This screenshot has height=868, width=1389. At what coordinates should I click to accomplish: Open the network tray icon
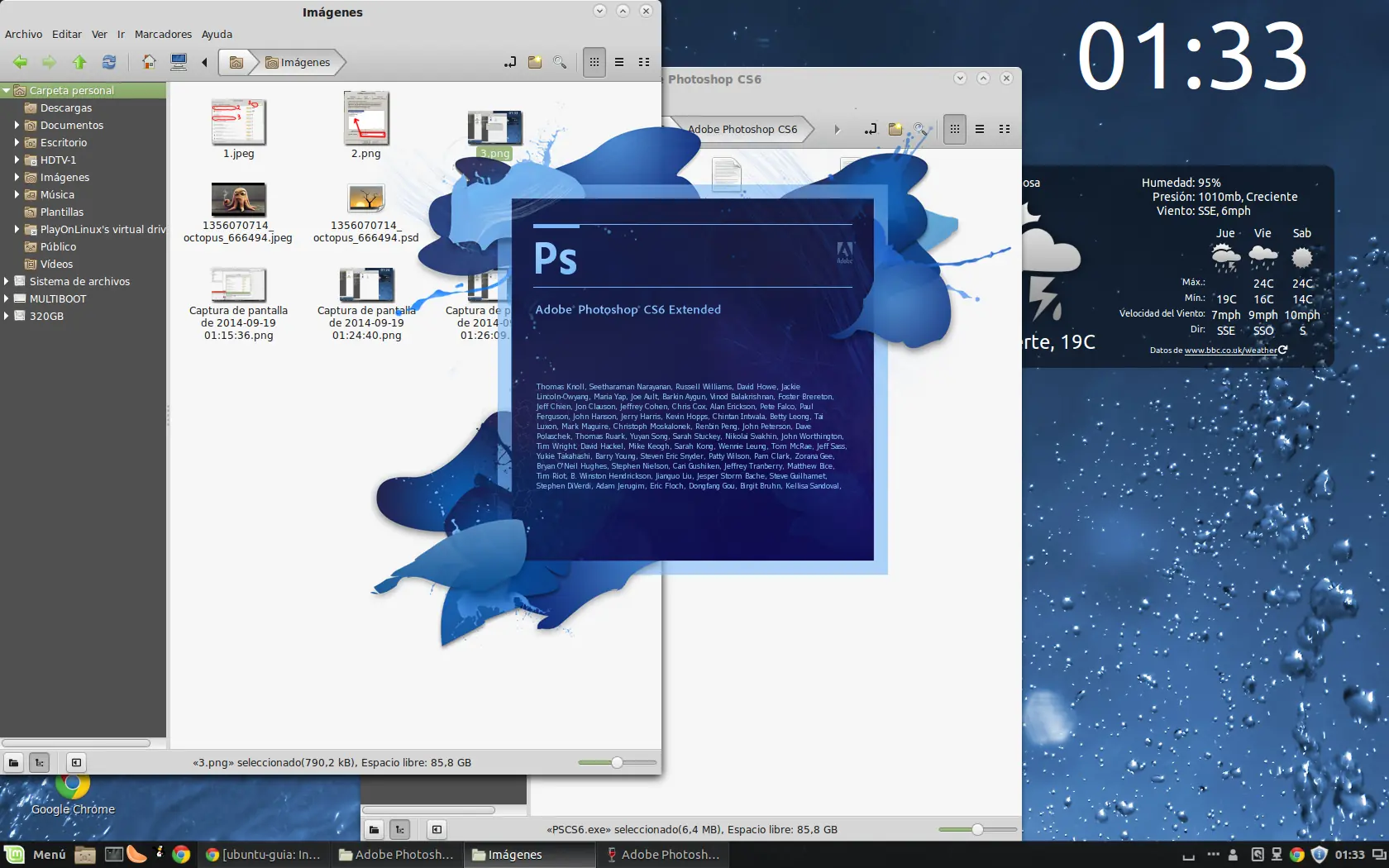click(1277, 855)
